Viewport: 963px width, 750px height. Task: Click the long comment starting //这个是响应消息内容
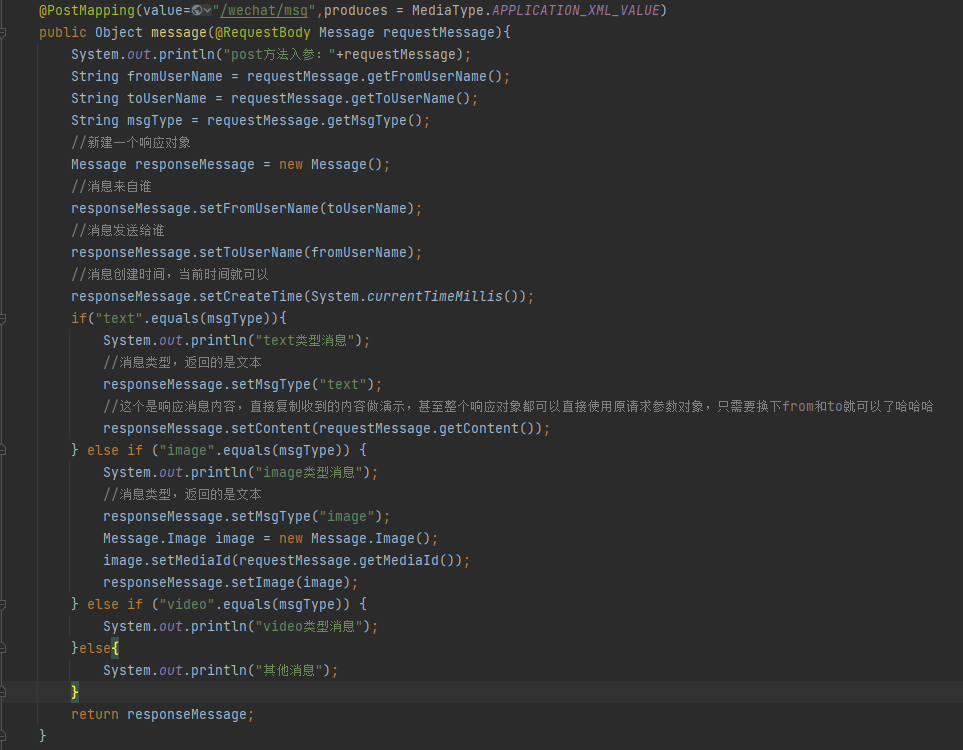518,407
